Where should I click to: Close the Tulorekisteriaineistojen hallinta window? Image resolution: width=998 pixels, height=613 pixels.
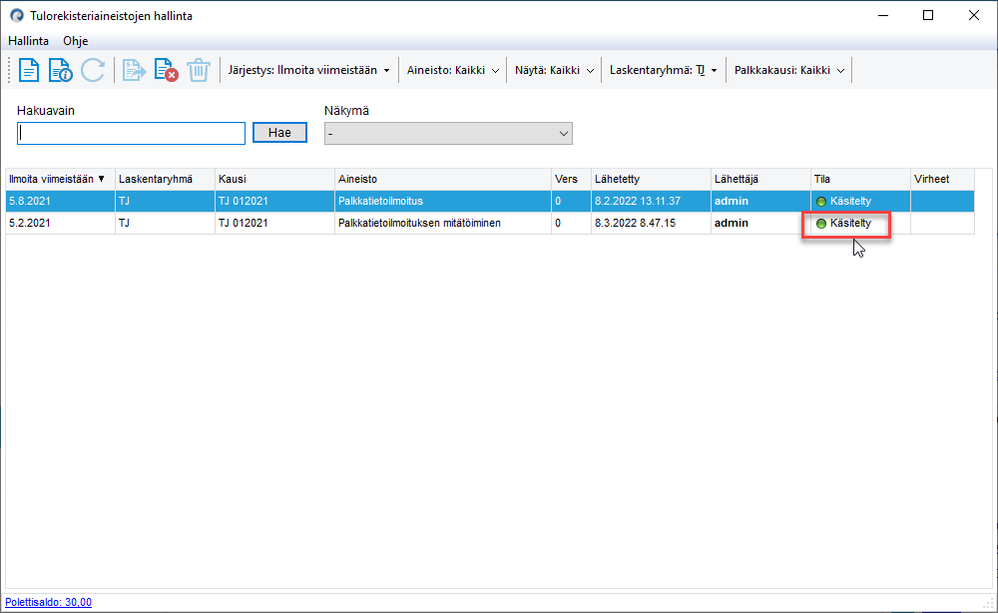click(x=974, y=15)
